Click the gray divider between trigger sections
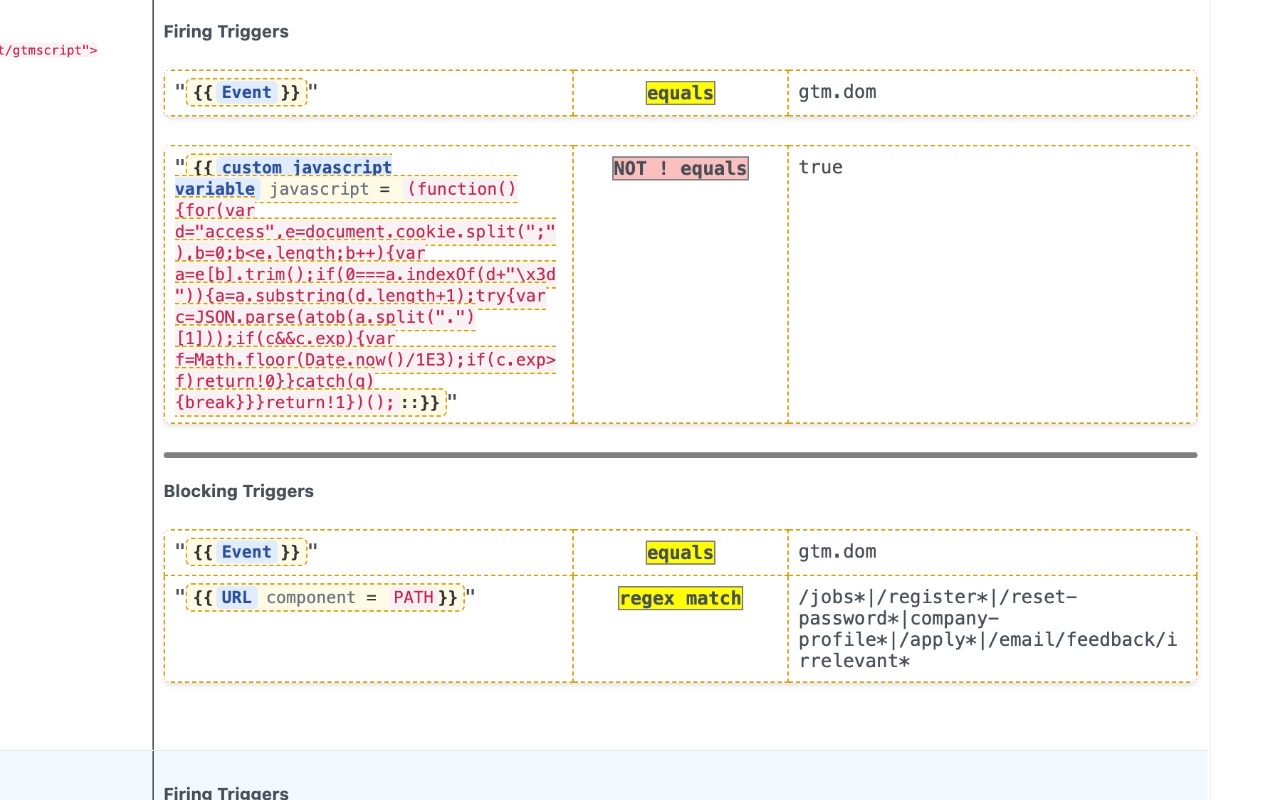 point(680,455)
